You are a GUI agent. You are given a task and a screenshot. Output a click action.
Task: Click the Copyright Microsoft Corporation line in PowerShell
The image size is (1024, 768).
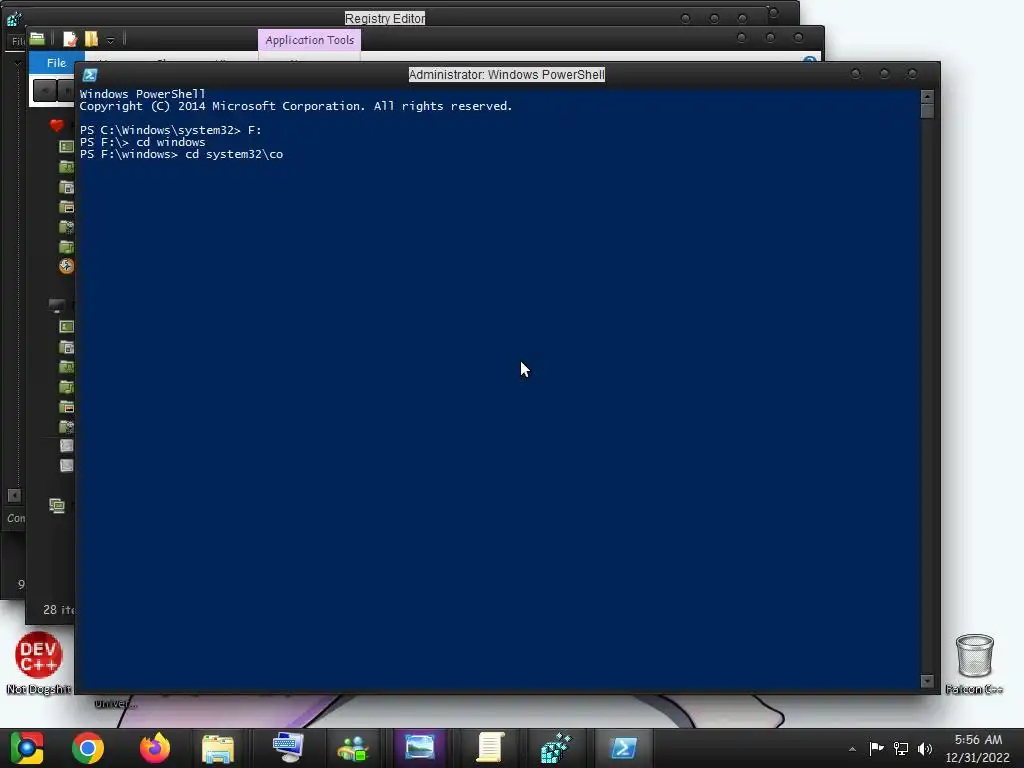pyautogui.click(x=296, y=106)
